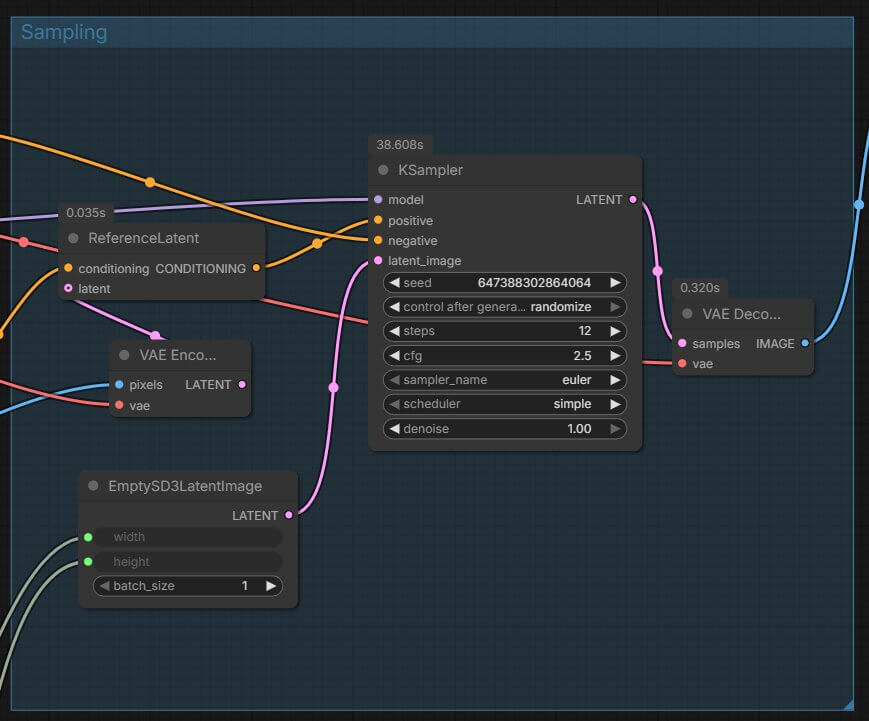Decrease the seed value with left arrow
The height and width of the screenshot is (721, 869).
[x=394, y=283]
